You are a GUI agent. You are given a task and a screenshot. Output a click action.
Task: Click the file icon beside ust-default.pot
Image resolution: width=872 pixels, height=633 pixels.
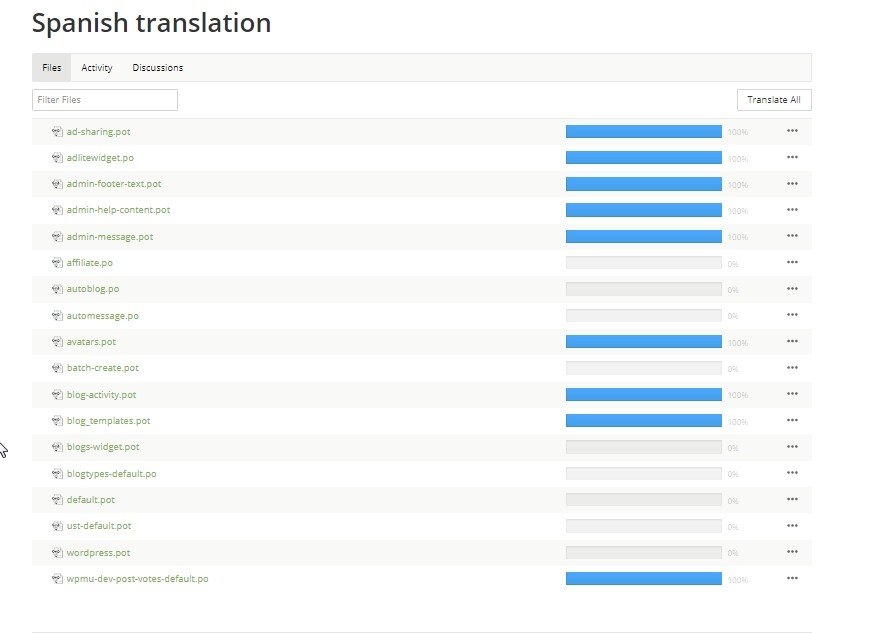[x=57, y=526]
